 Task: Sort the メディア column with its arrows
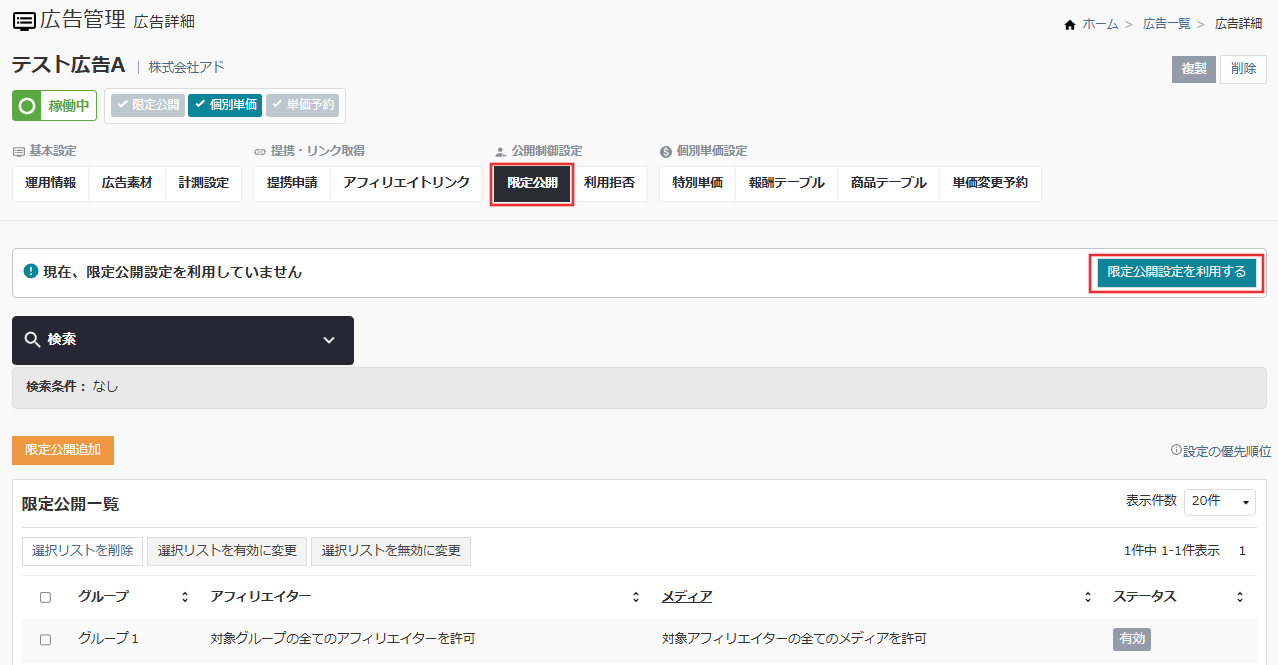(x=1088, y=597)
